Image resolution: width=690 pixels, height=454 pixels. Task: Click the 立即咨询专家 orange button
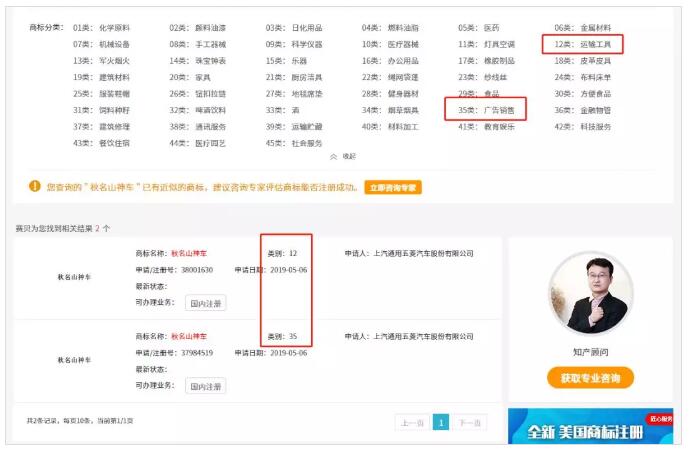[392, 187]
